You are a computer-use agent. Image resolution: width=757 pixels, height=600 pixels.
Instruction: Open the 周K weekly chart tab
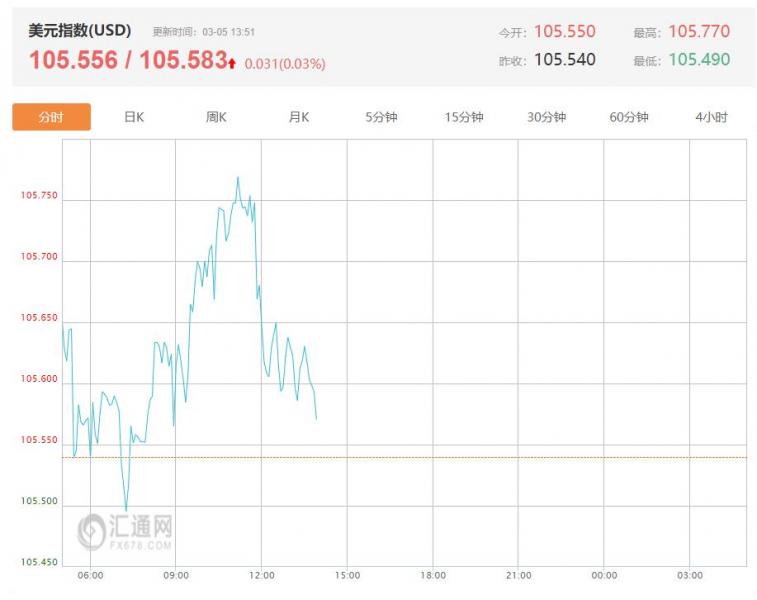click(x=216, y=117)
